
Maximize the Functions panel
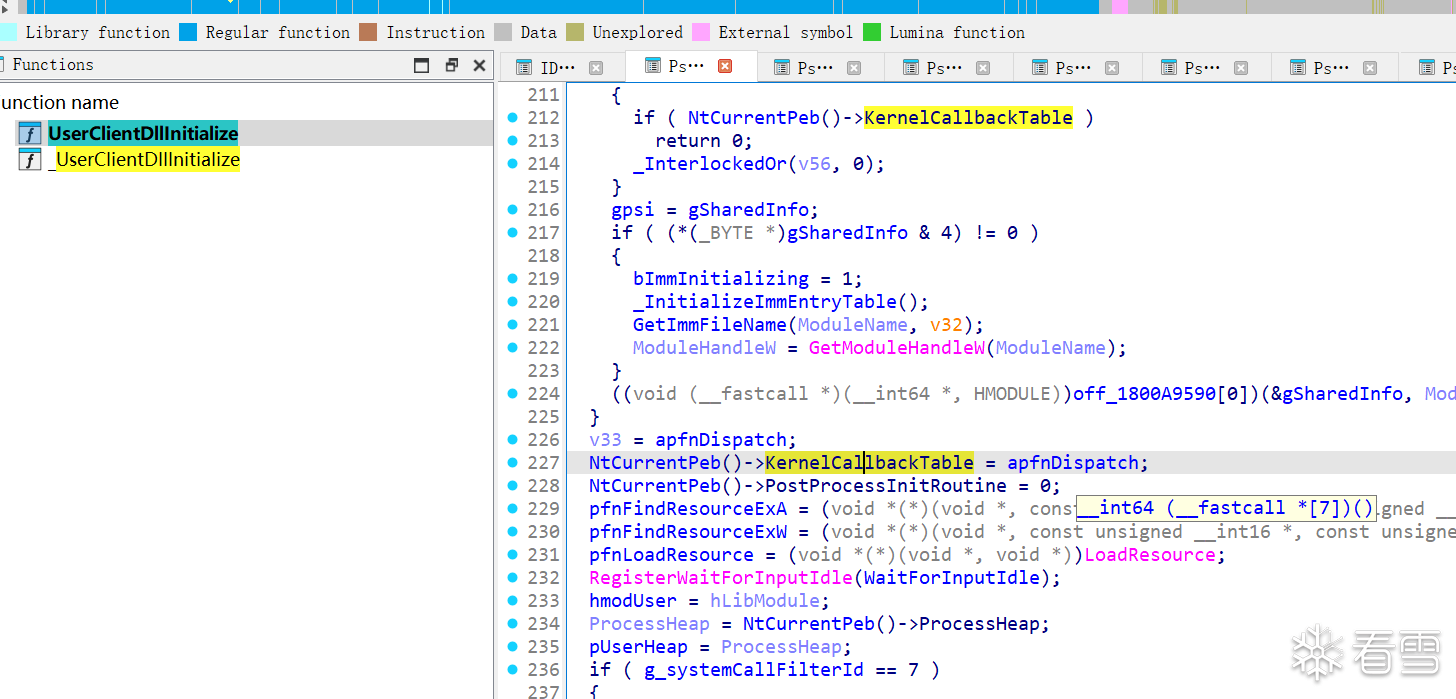point(422,65)
